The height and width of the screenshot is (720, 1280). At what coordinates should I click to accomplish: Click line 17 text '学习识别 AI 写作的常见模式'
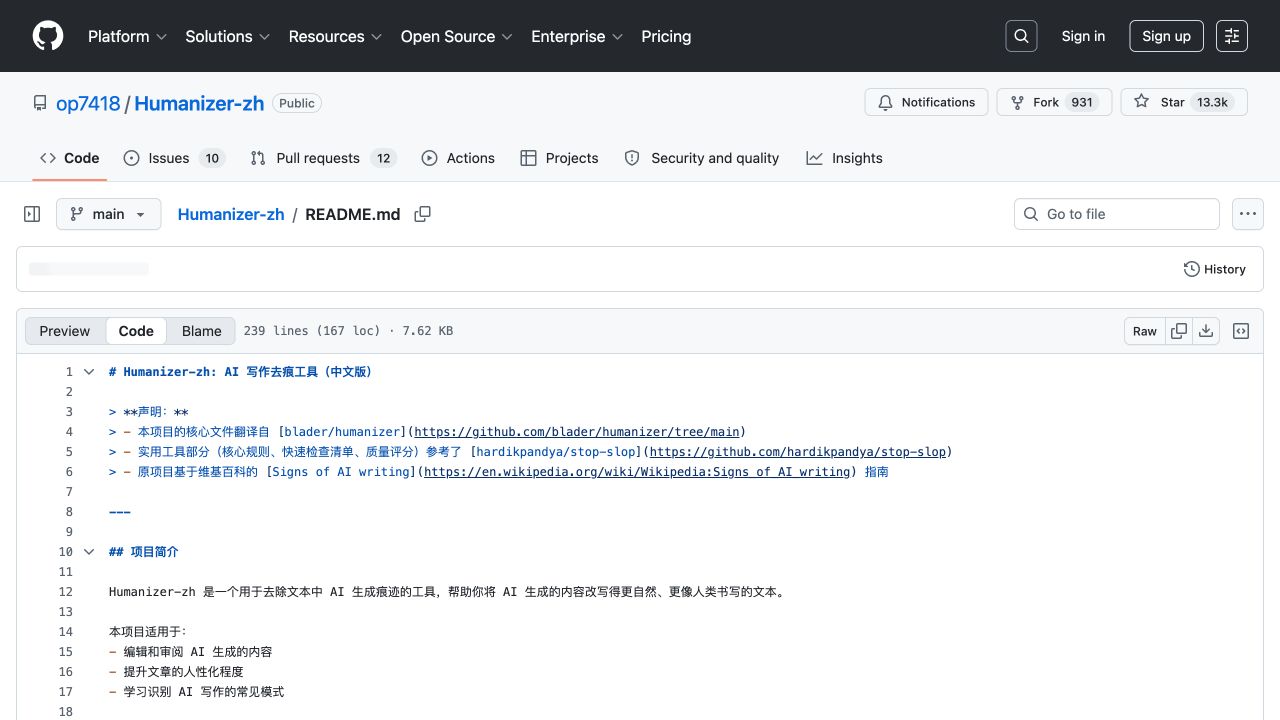[x=204, y=692]
